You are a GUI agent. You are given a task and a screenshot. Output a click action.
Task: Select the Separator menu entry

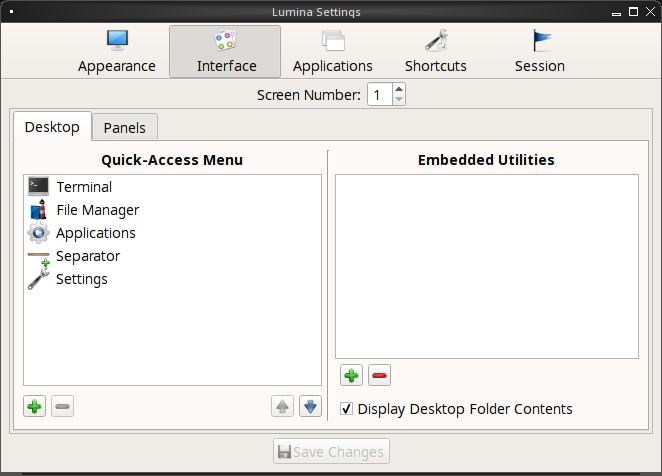[172, 256]
